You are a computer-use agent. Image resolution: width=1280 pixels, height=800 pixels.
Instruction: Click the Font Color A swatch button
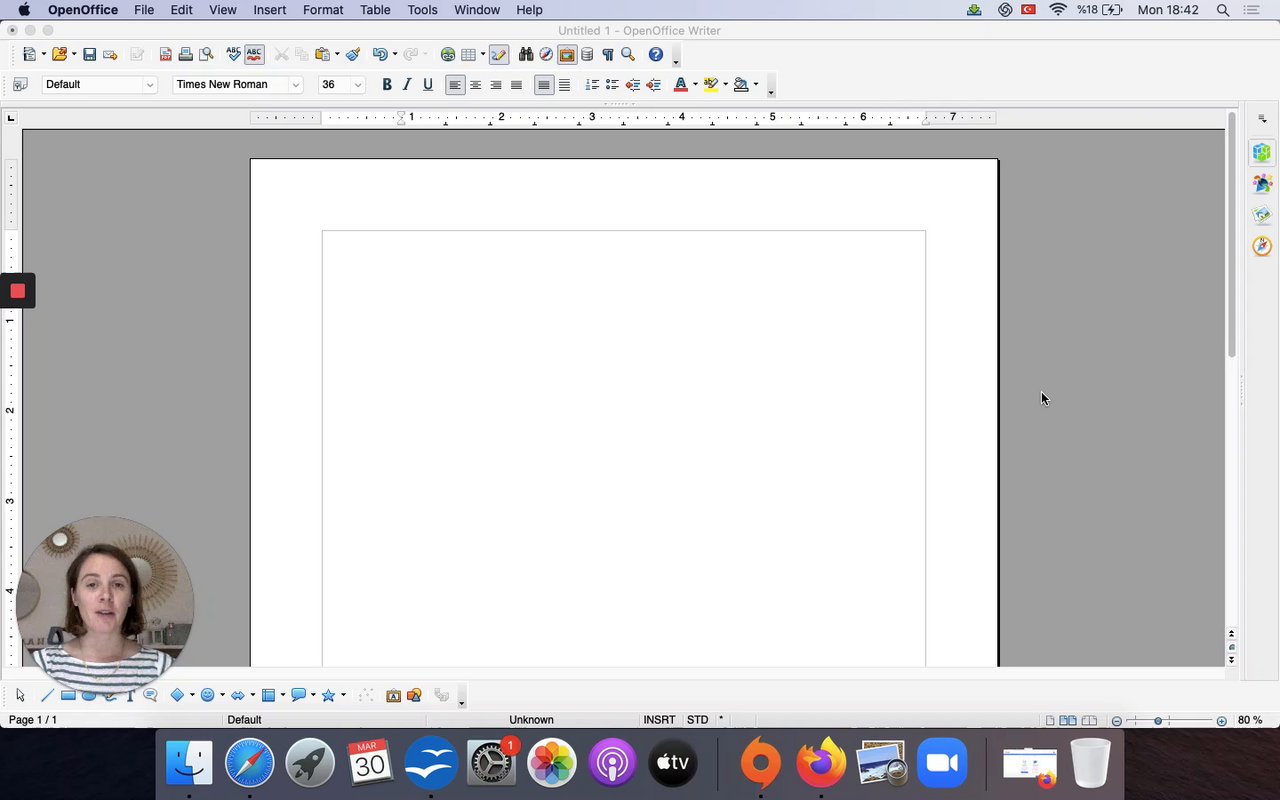point(681,85)
